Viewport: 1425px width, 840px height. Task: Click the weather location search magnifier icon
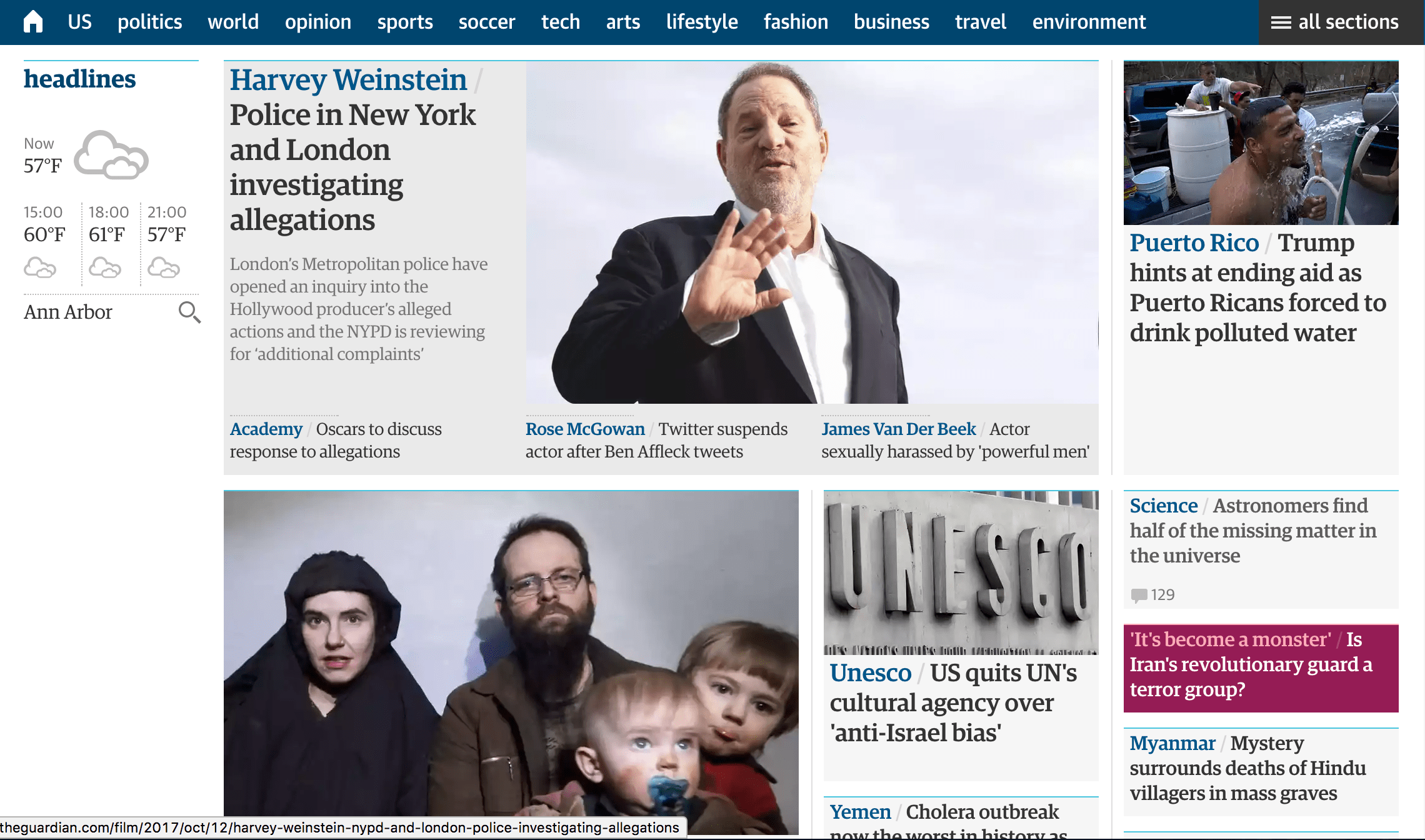click(189, 312)
